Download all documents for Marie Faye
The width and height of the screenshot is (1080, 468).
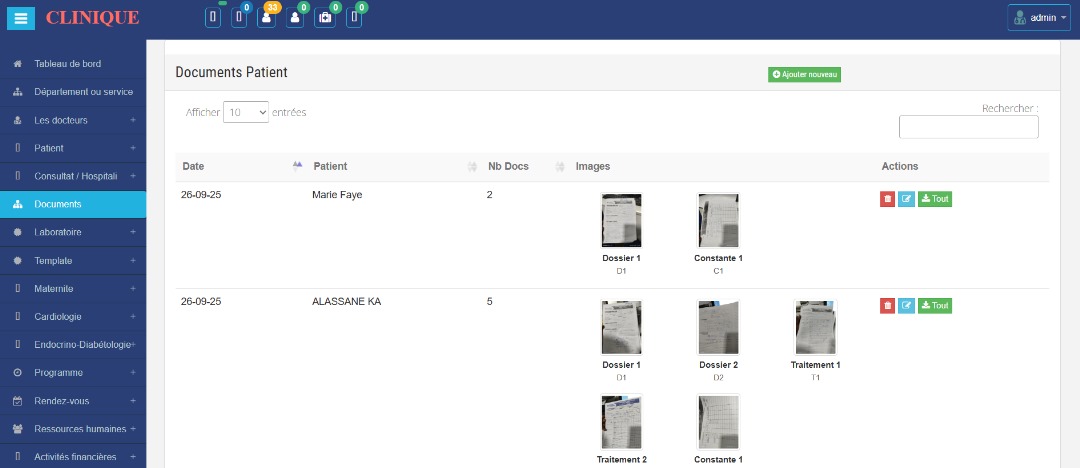(935, 199)
